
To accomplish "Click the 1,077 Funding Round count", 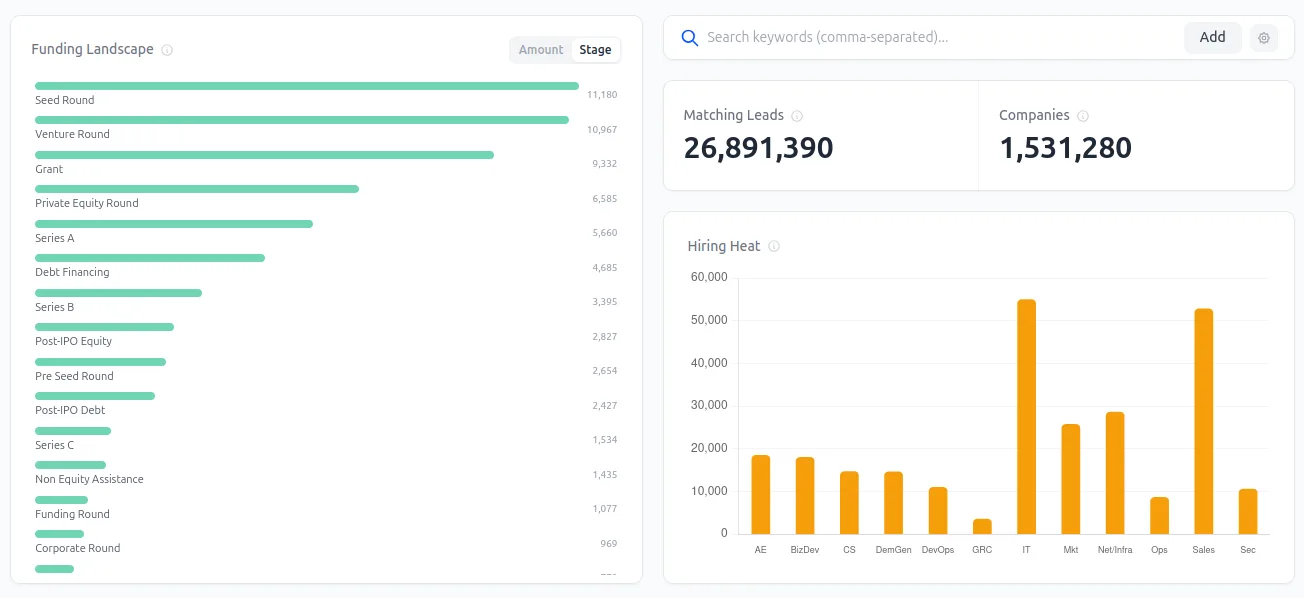I will coord(604,509).
